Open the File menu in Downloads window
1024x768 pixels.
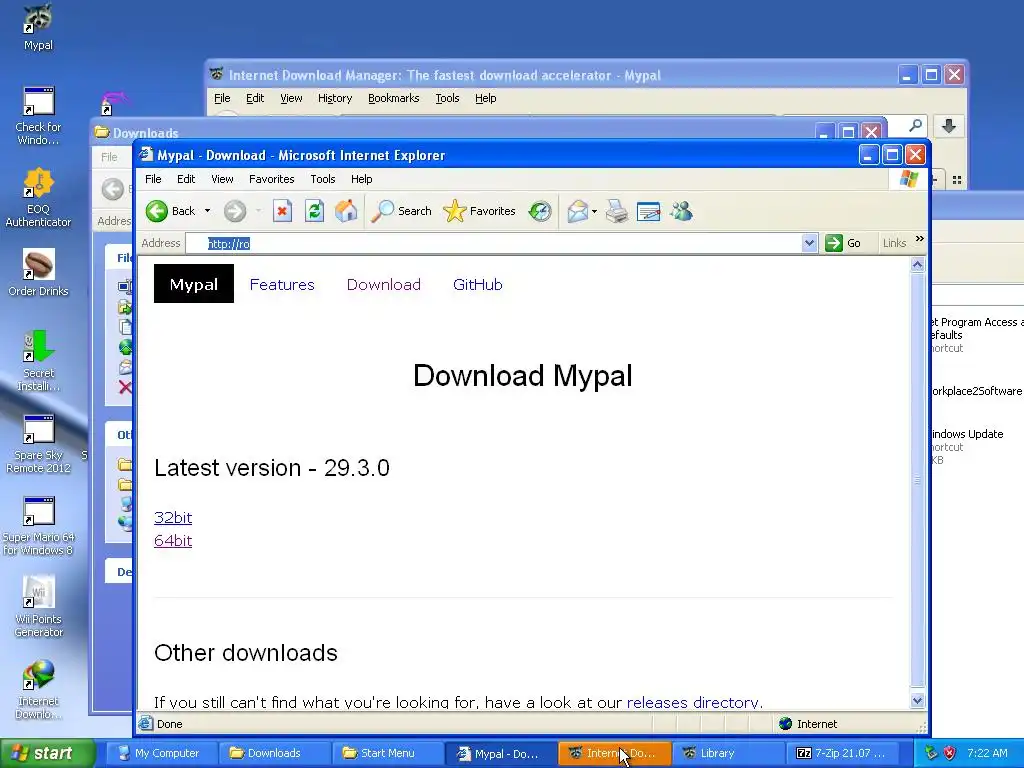tap(109, 157)
